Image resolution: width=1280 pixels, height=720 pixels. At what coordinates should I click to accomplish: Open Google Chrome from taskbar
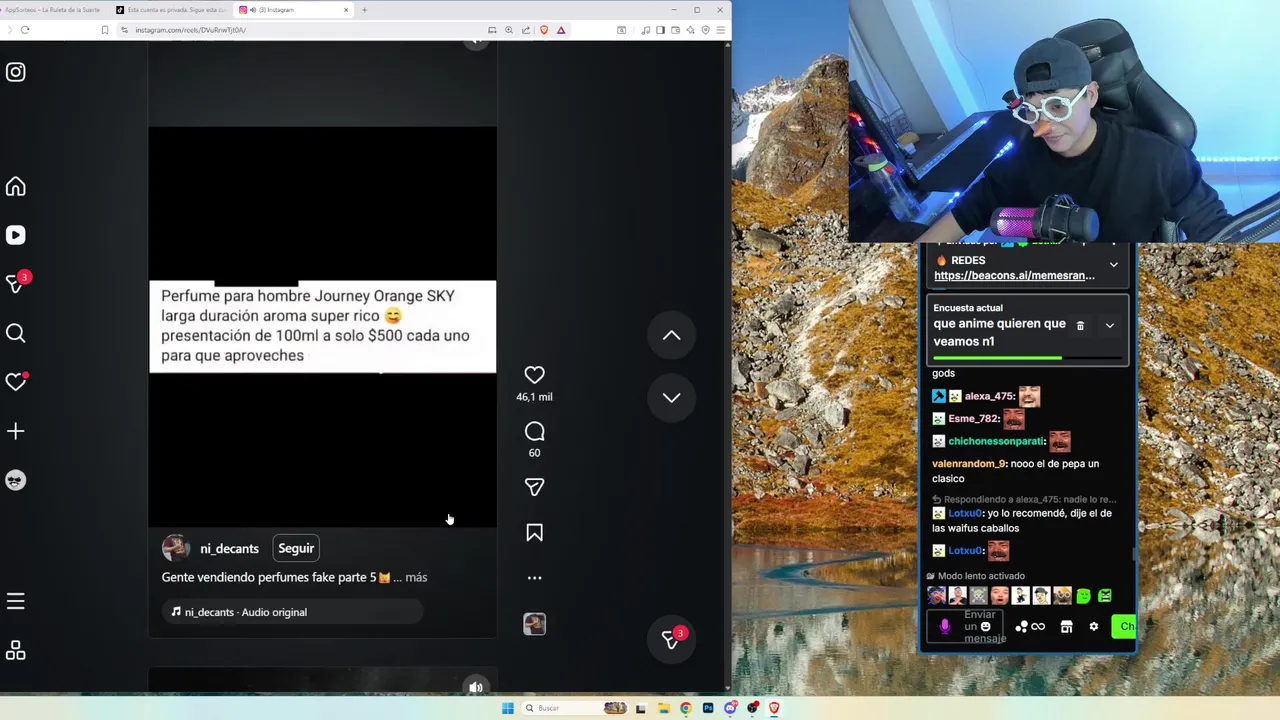pos(685,708)
